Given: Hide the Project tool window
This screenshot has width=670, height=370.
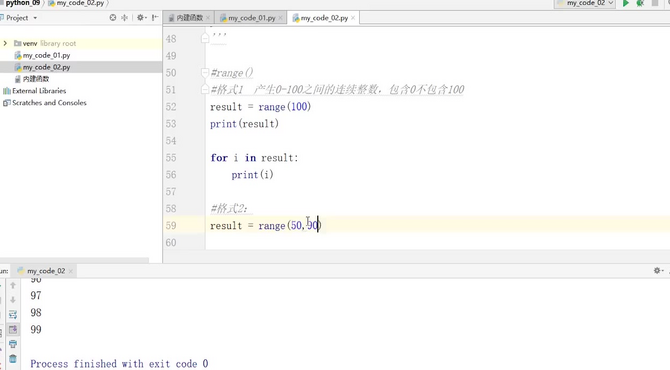Looking at the screenshot, I should click(155, 18).
